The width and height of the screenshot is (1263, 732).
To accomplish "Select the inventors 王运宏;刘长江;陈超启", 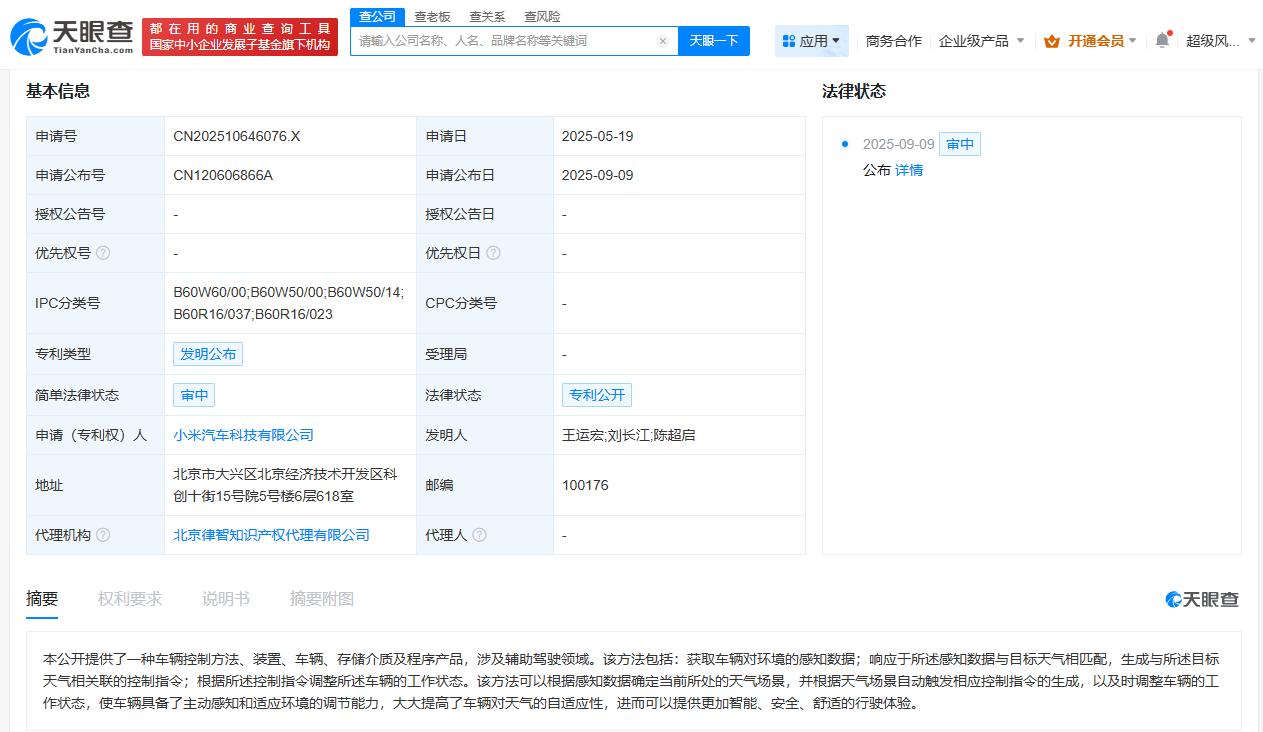I will point(628,435).
